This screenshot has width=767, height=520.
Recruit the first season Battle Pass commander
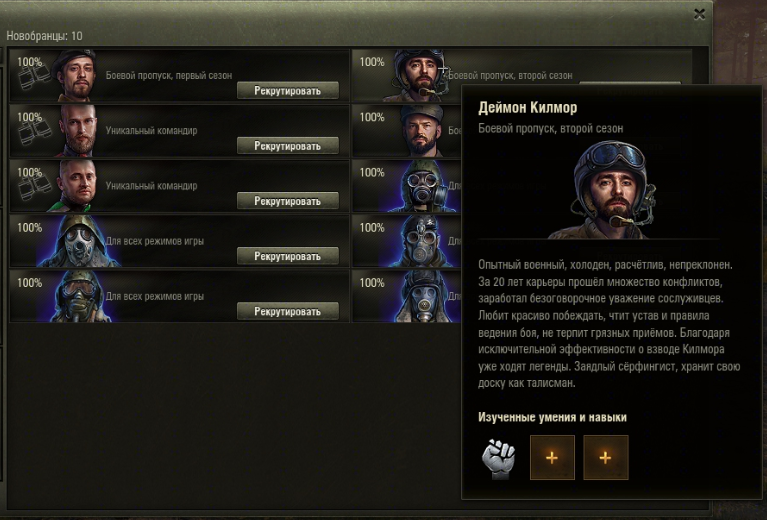point(288,90)
